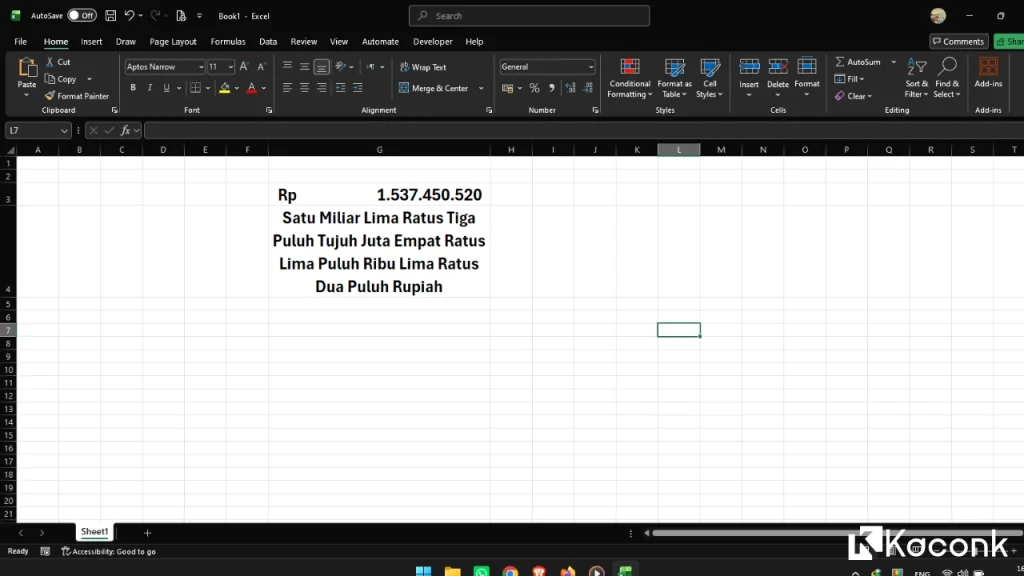Switch to Insert tab
Image resolution: width=1024 pixels, height=576 pixels.
pos(91,41)
